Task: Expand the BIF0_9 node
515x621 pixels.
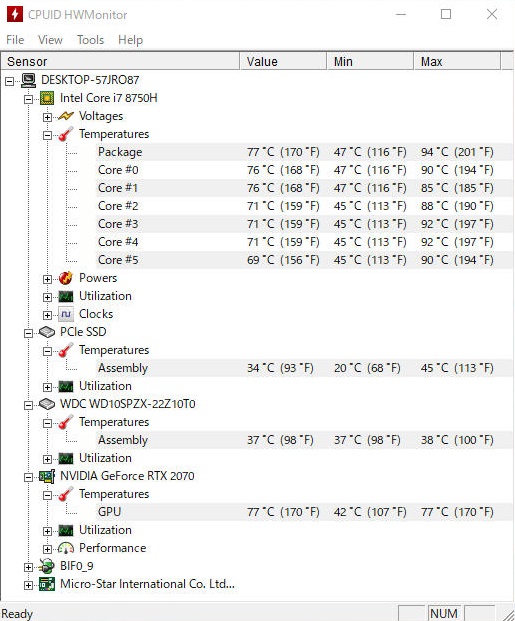Action: click(28, 567)
